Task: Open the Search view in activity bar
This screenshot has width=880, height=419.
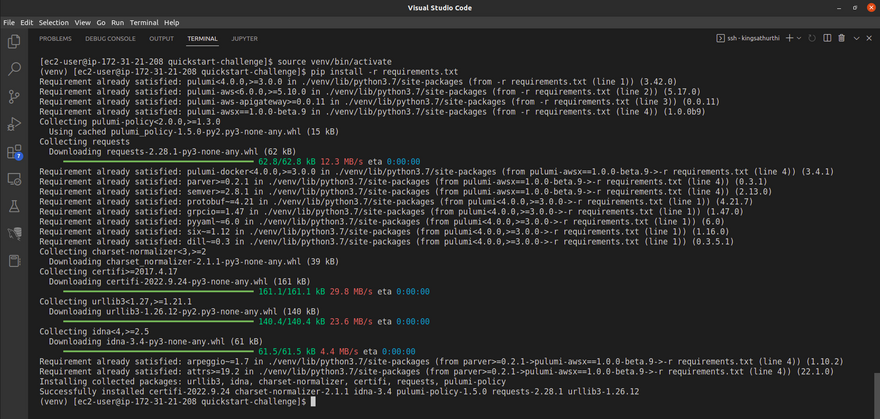Action: [x=14, y=70]
